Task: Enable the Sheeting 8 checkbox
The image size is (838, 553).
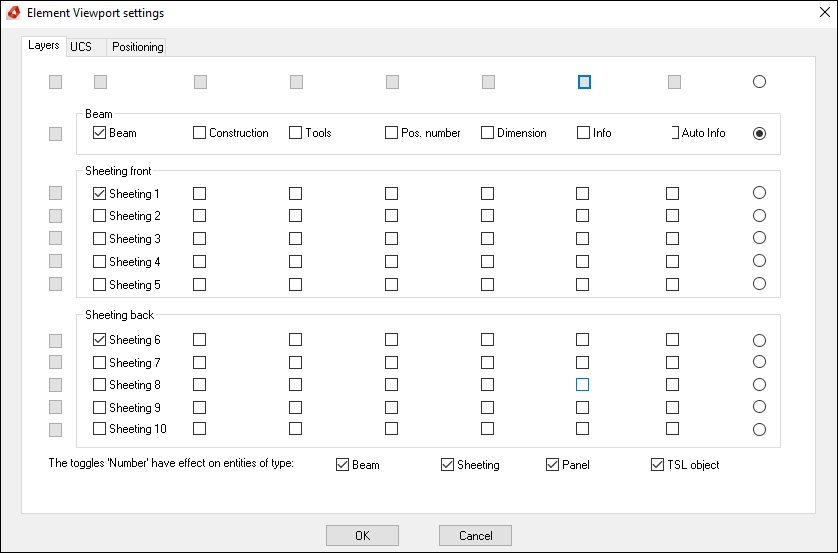Action: [99, 384]
